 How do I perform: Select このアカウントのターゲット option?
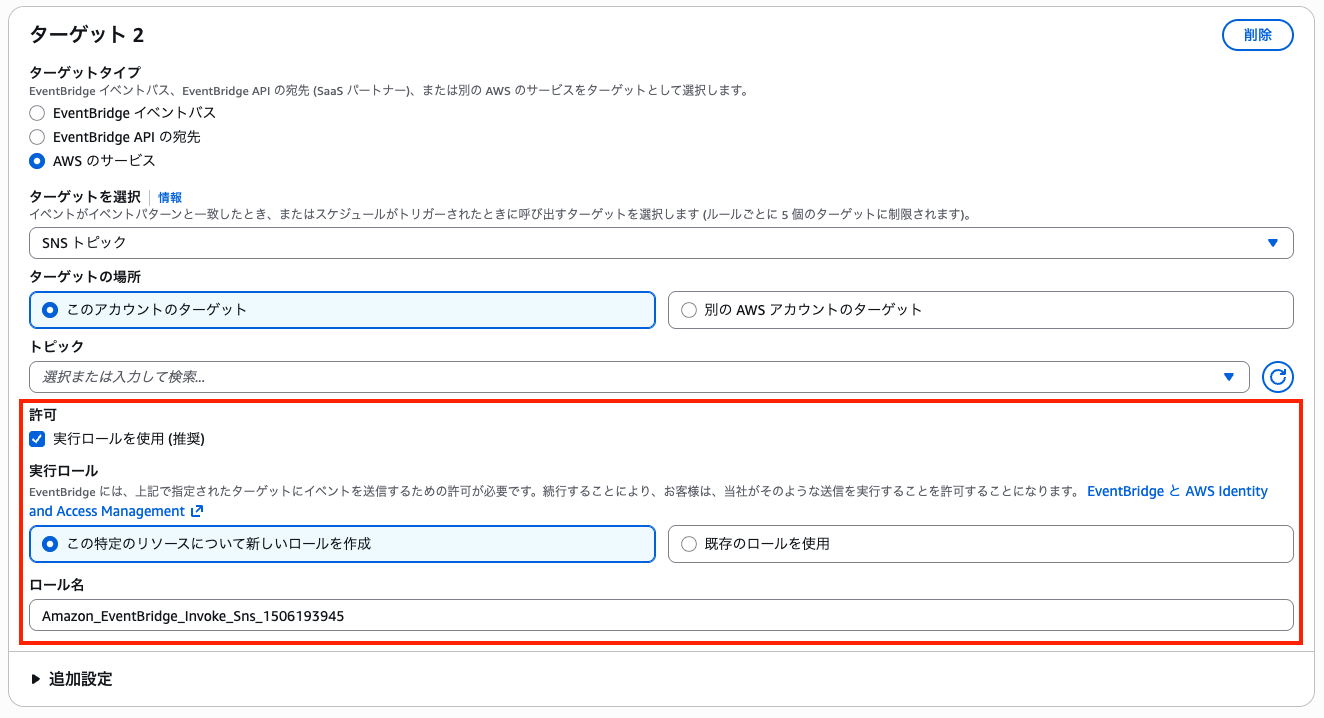pyautogui.click(x=49, y=309)
